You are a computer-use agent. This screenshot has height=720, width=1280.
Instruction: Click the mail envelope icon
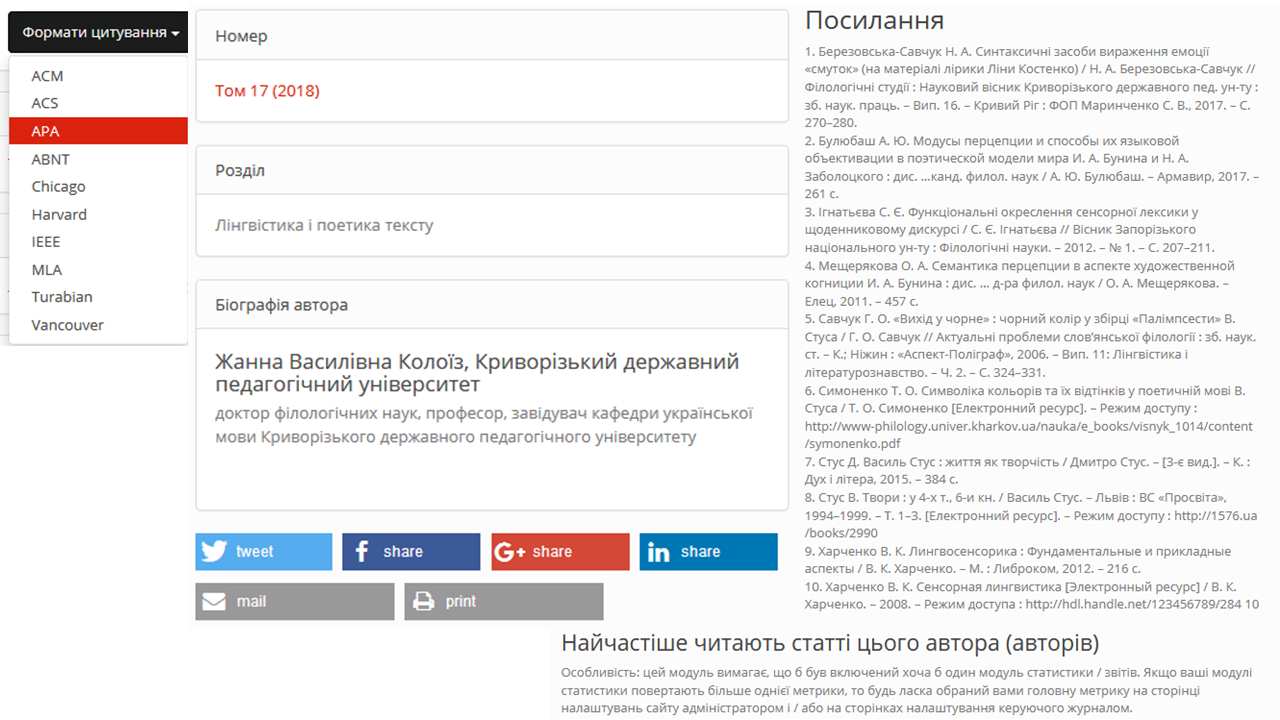click(x=214, y=602)
